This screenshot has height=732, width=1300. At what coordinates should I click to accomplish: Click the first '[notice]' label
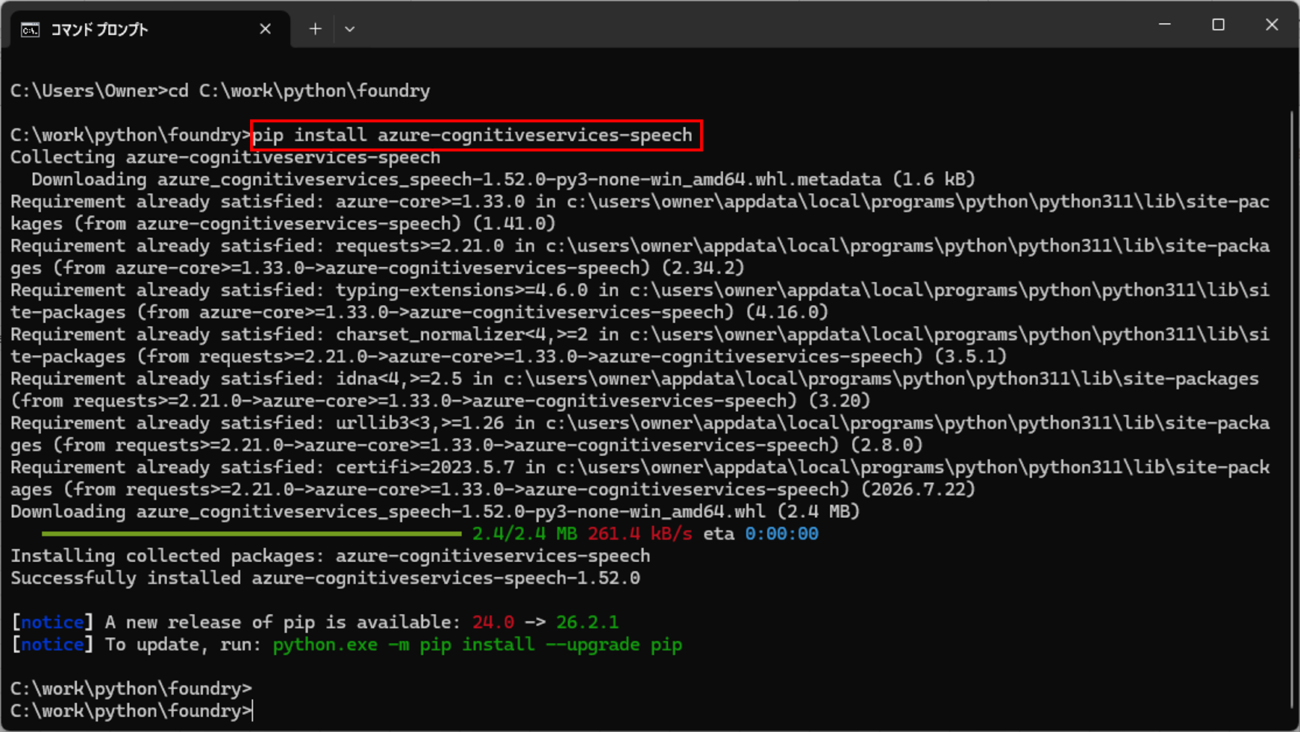(x=52, y=622)
